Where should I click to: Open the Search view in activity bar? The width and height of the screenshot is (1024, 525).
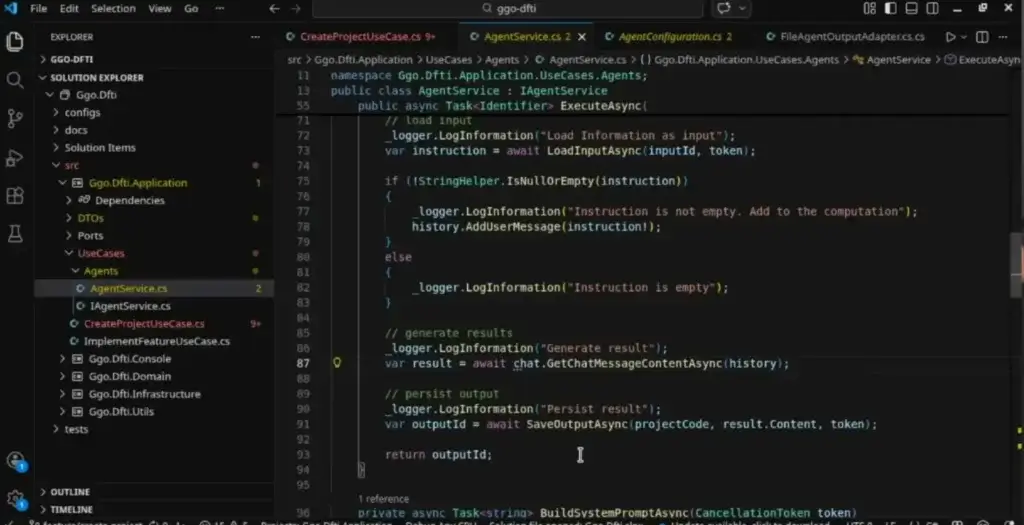15,80
